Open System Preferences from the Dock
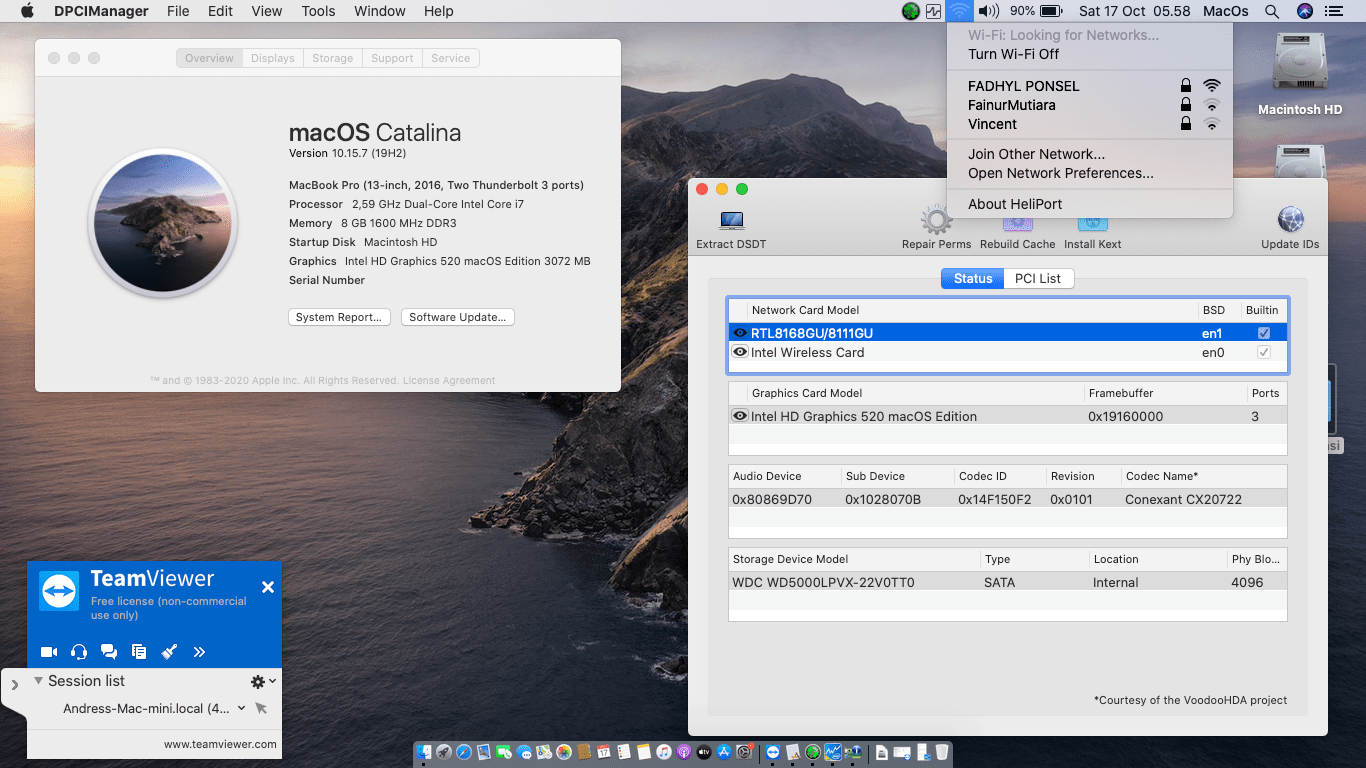Viewport: 1366px width, 768px height. pyautogui.click(x=744, y=752)
